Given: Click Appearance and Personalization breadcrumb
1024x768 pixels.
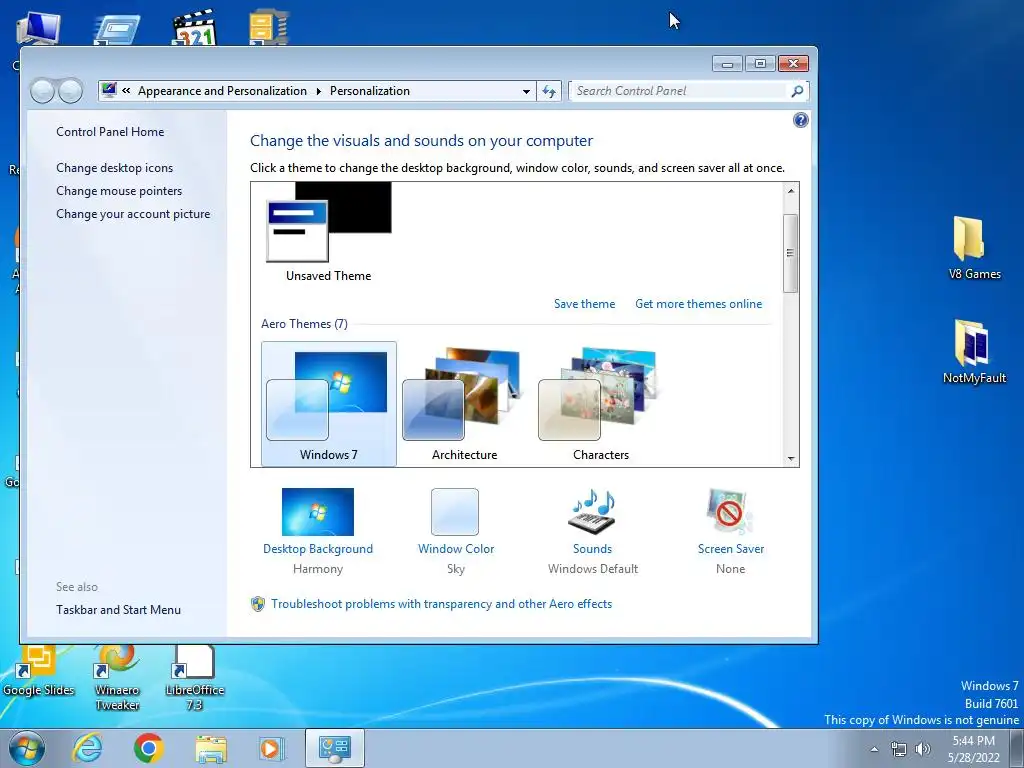Looking at the screenshot, I should [222, 91].
